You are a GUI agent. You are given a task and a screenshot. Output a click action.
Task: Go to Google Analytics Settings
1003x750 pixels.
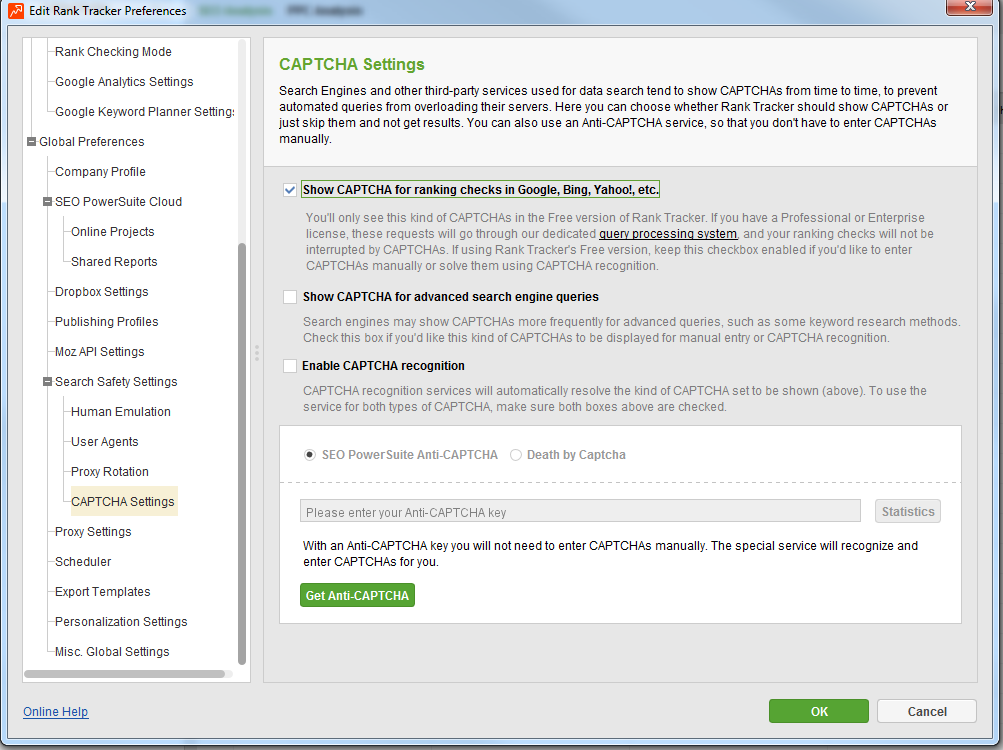[x=124, y=82]
